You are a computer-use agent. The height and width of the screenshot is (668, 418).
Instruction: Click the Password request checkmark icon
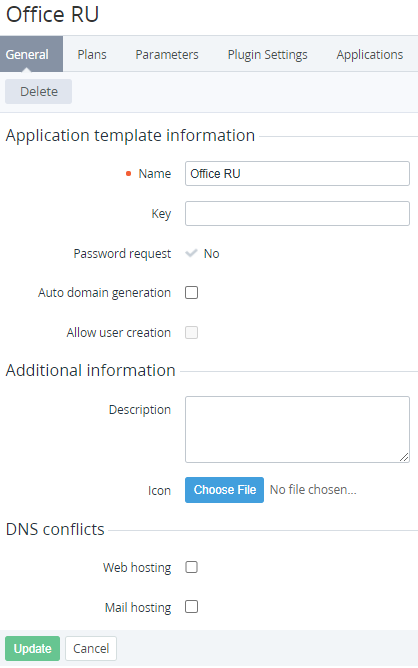pos(191,253)
